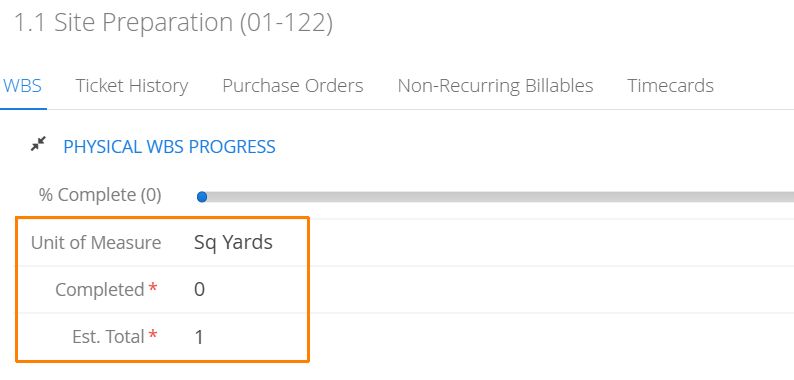
Task: Switch to the Ticket History tab
Action: pyautogui.click(x=132, y=86)
